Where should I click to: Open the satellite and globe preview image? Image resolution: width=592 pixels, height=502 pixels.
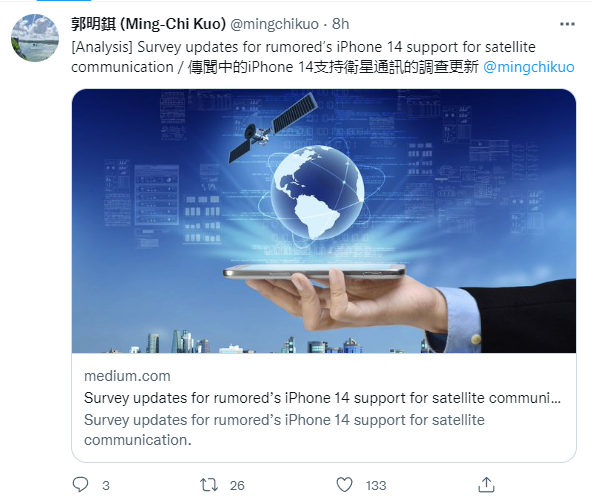[324, 221]
